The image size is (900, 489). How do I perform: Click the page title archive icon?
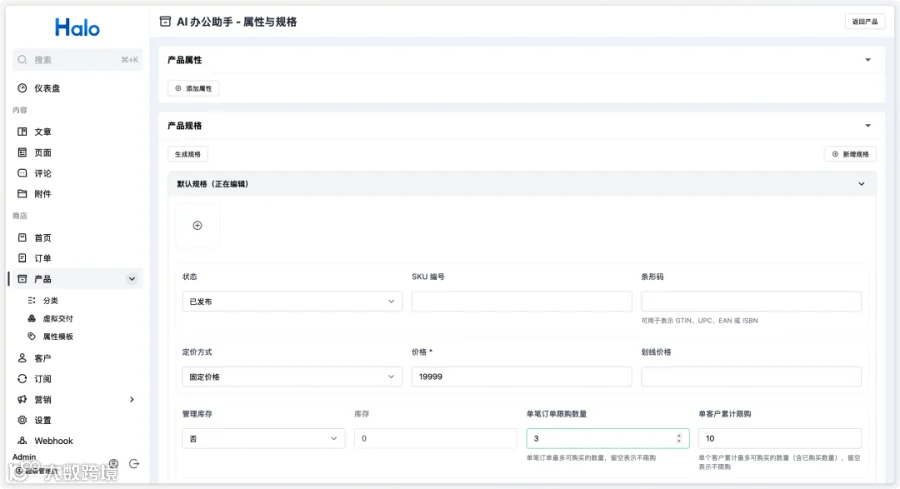pyautogui.click(x=165, y=22)
